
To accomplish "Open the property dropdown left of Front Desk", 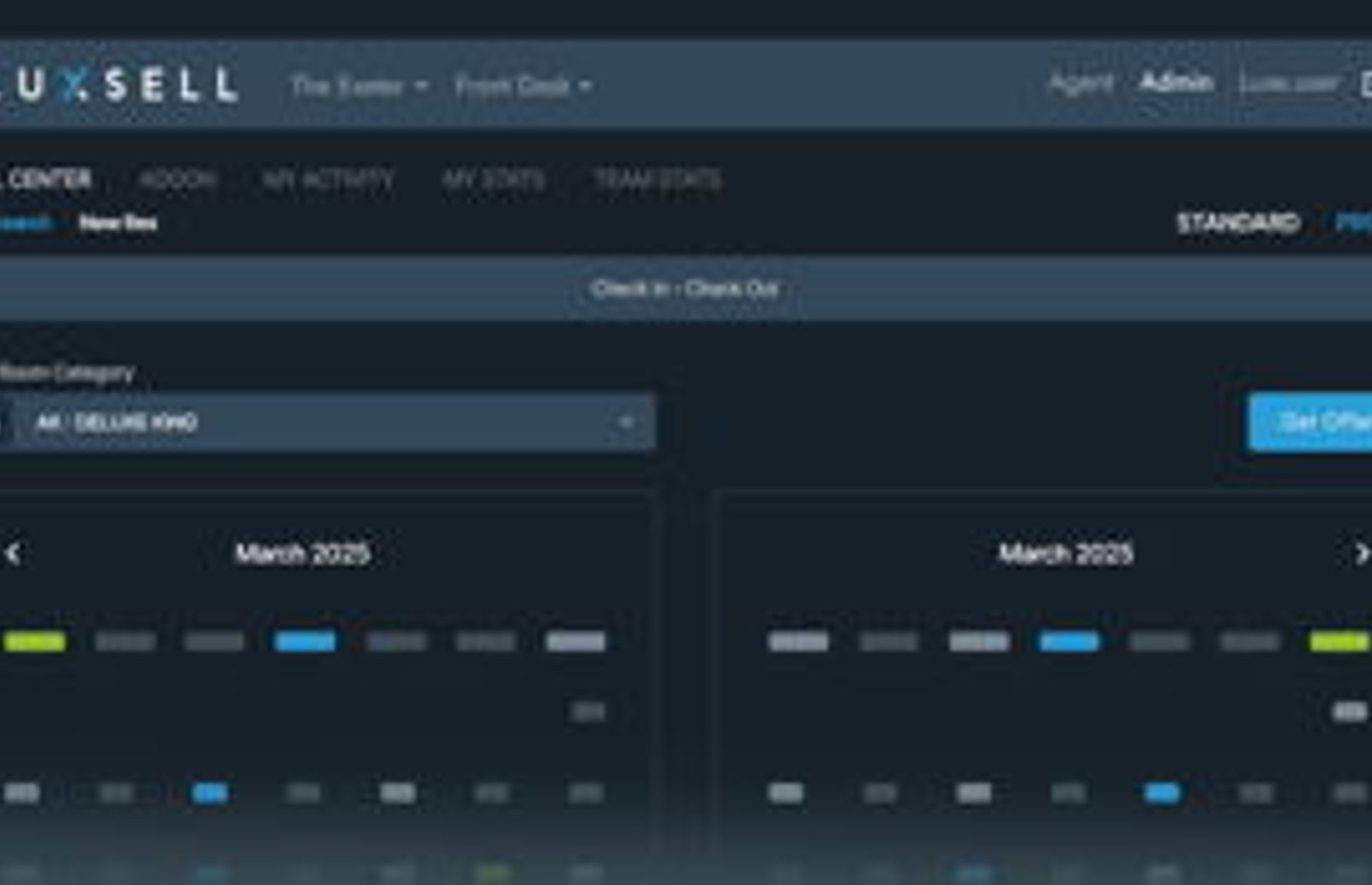I will point(358,86).
